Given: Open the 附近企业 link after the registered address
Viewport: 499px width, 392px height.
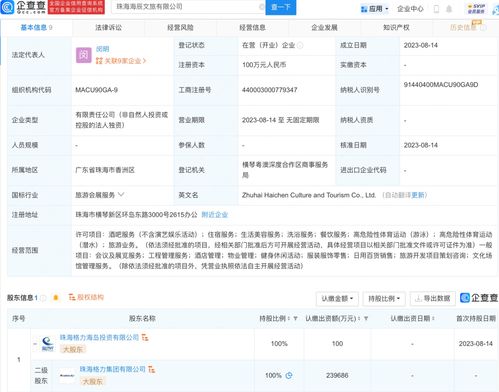Looking at the screenshot, I should click(214, 215).
